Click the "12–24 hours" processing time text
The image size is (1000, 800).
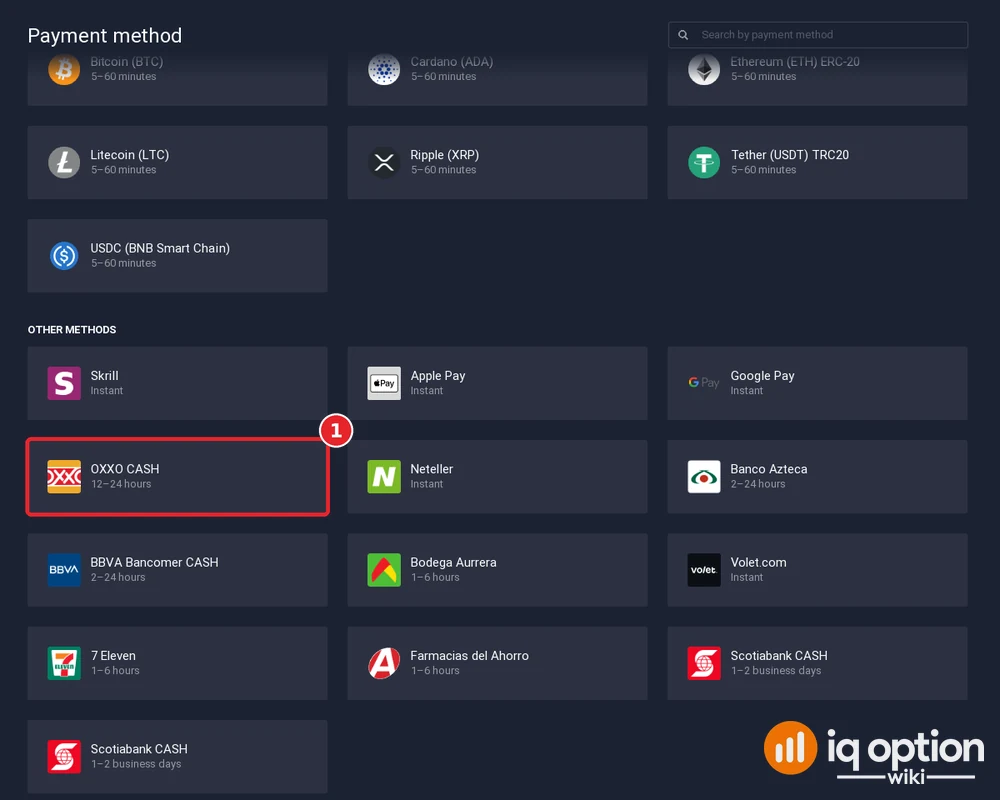click(121, 484)
